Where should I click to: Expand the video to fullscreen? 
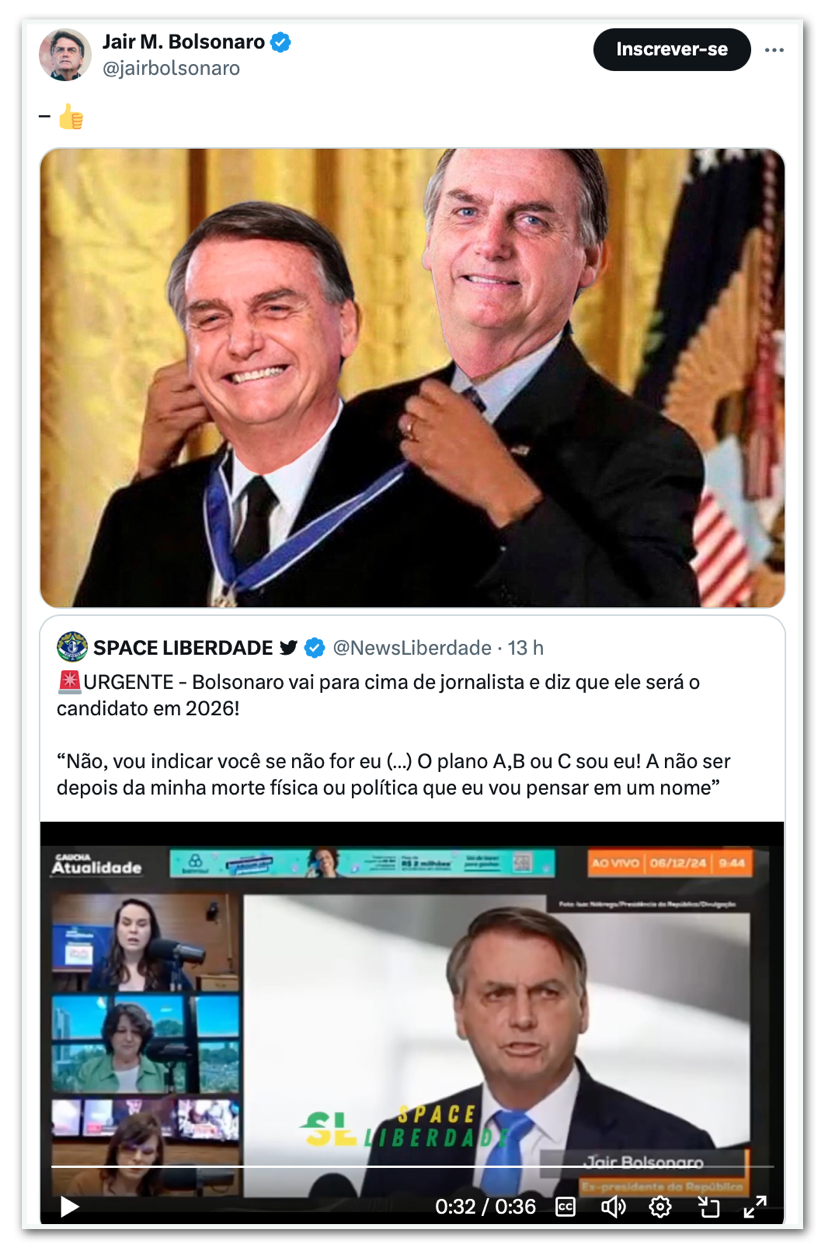tap(755, 1207)
